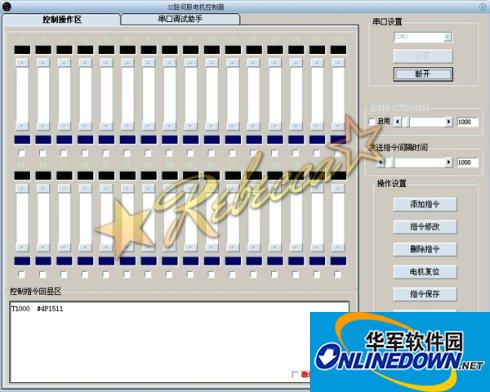
Task: Click down arrow of channel 3 slider
Action: pos(64,126)
